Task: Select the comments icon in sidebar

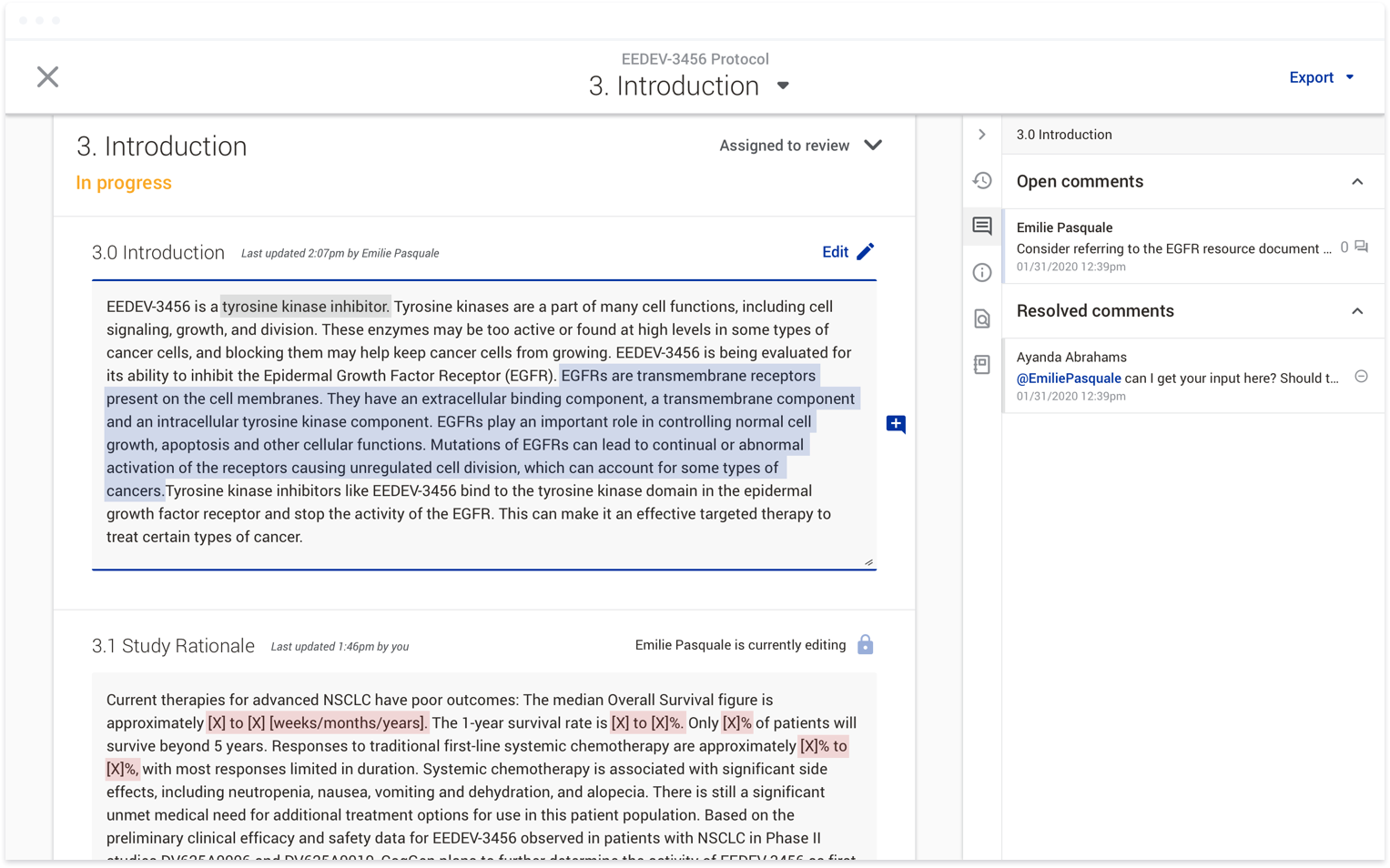Action: [x=982, y=226]
